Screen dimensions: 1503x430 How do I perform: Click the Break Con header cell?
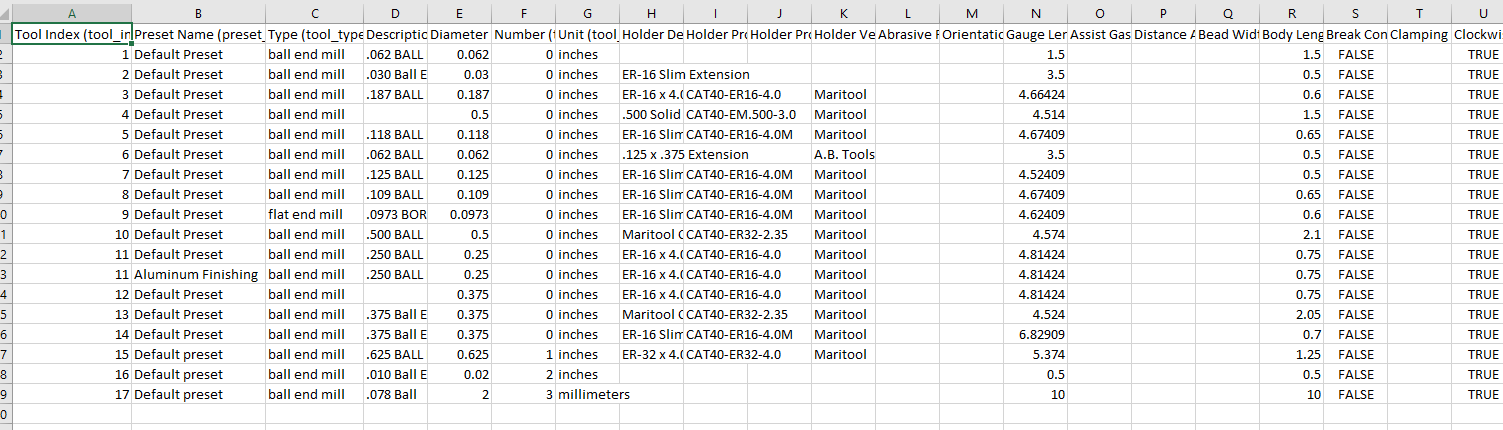(1355, 34)
